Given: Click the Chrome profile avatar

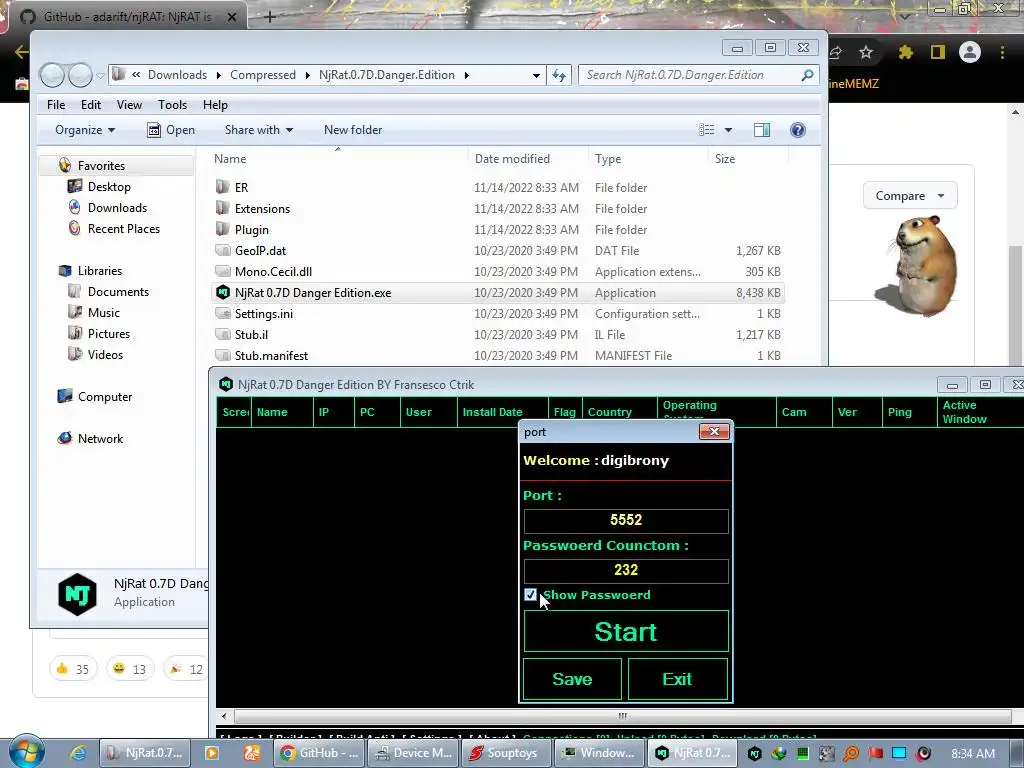Looking at the screenshot, I should [970, 52].
